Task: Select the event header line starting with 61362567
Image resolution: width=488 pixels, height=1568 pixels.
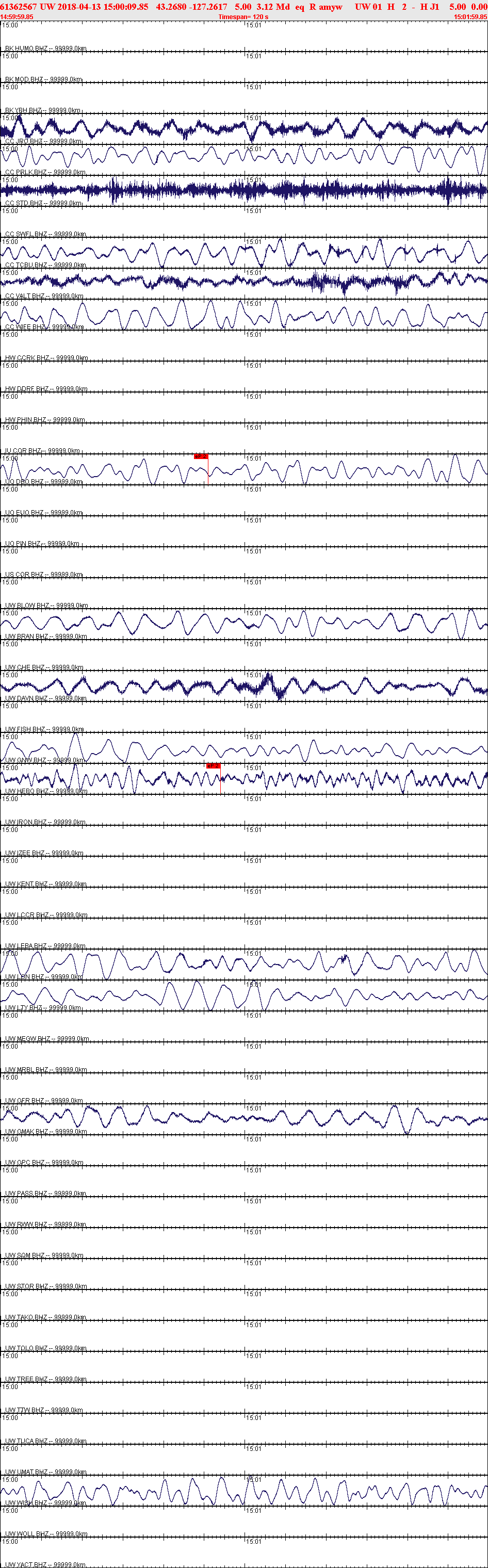Action: click(x=243, y=7)
